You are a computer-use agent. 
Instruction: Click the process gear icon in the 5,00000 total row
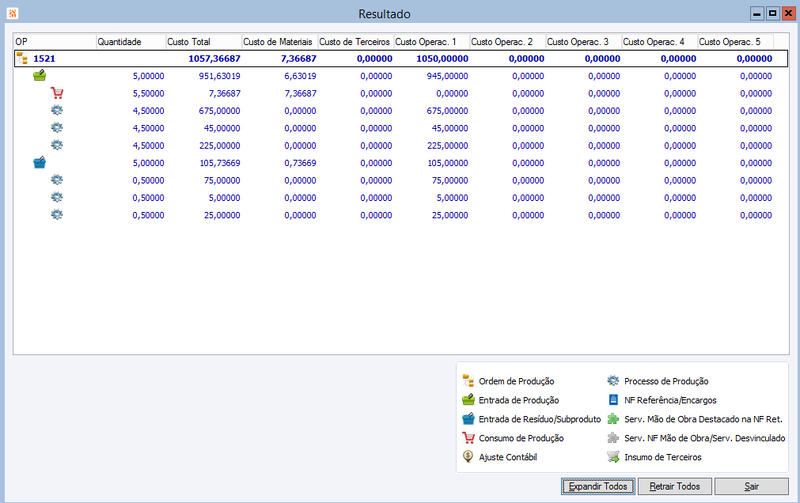tap(57, 197)
